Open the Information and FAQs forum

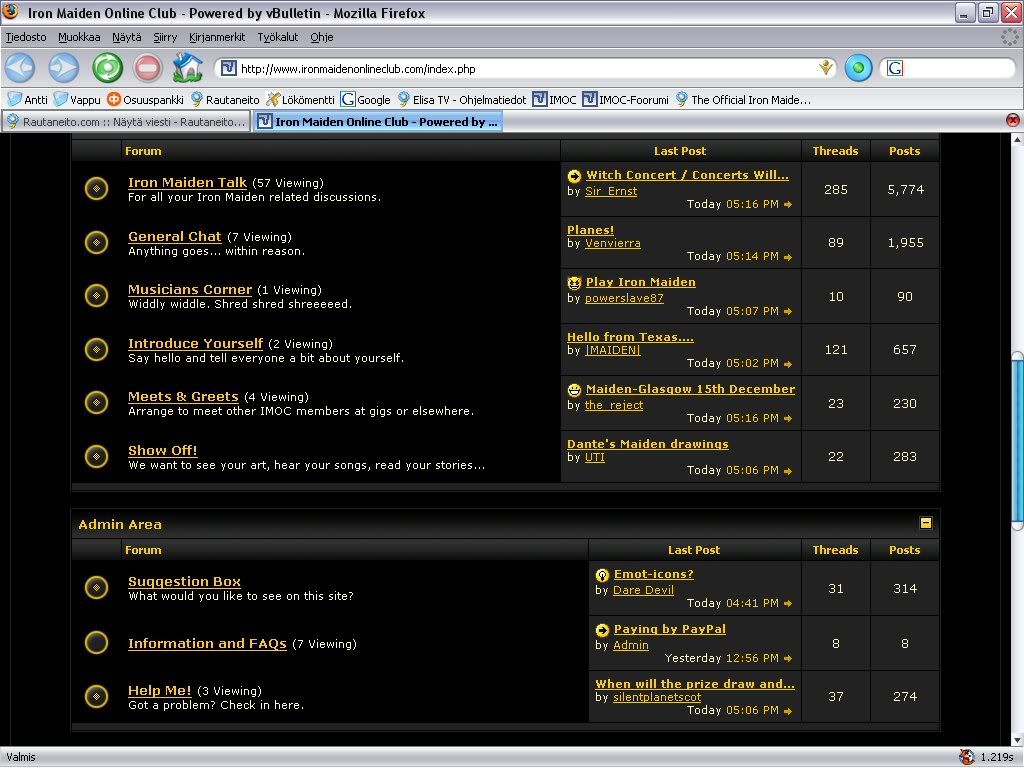point(207,643)
